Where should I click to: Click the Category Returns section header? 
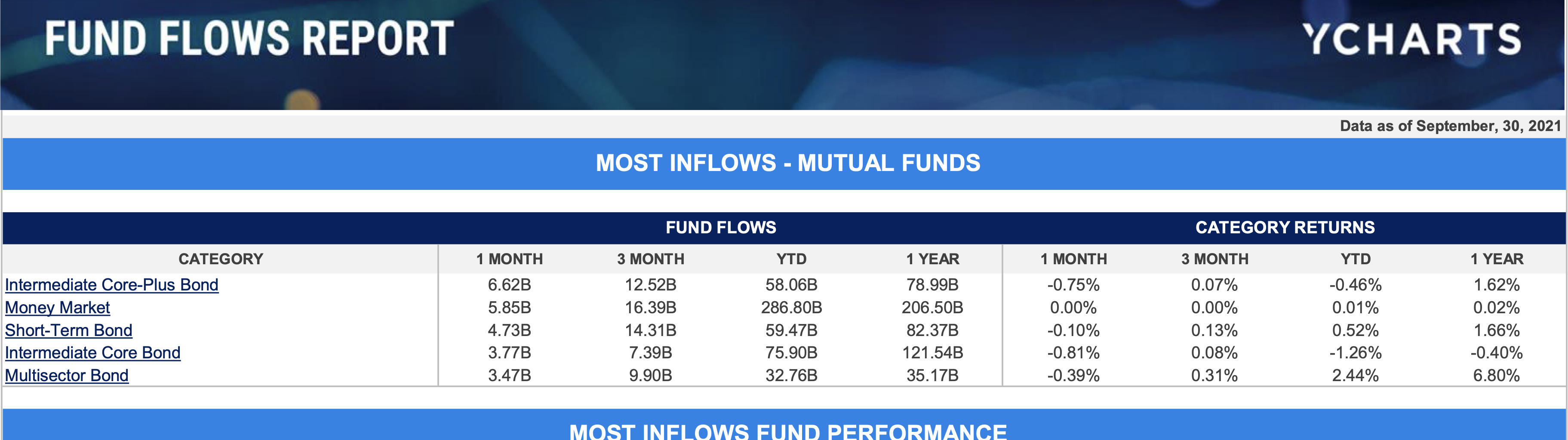pos(1284,228)
